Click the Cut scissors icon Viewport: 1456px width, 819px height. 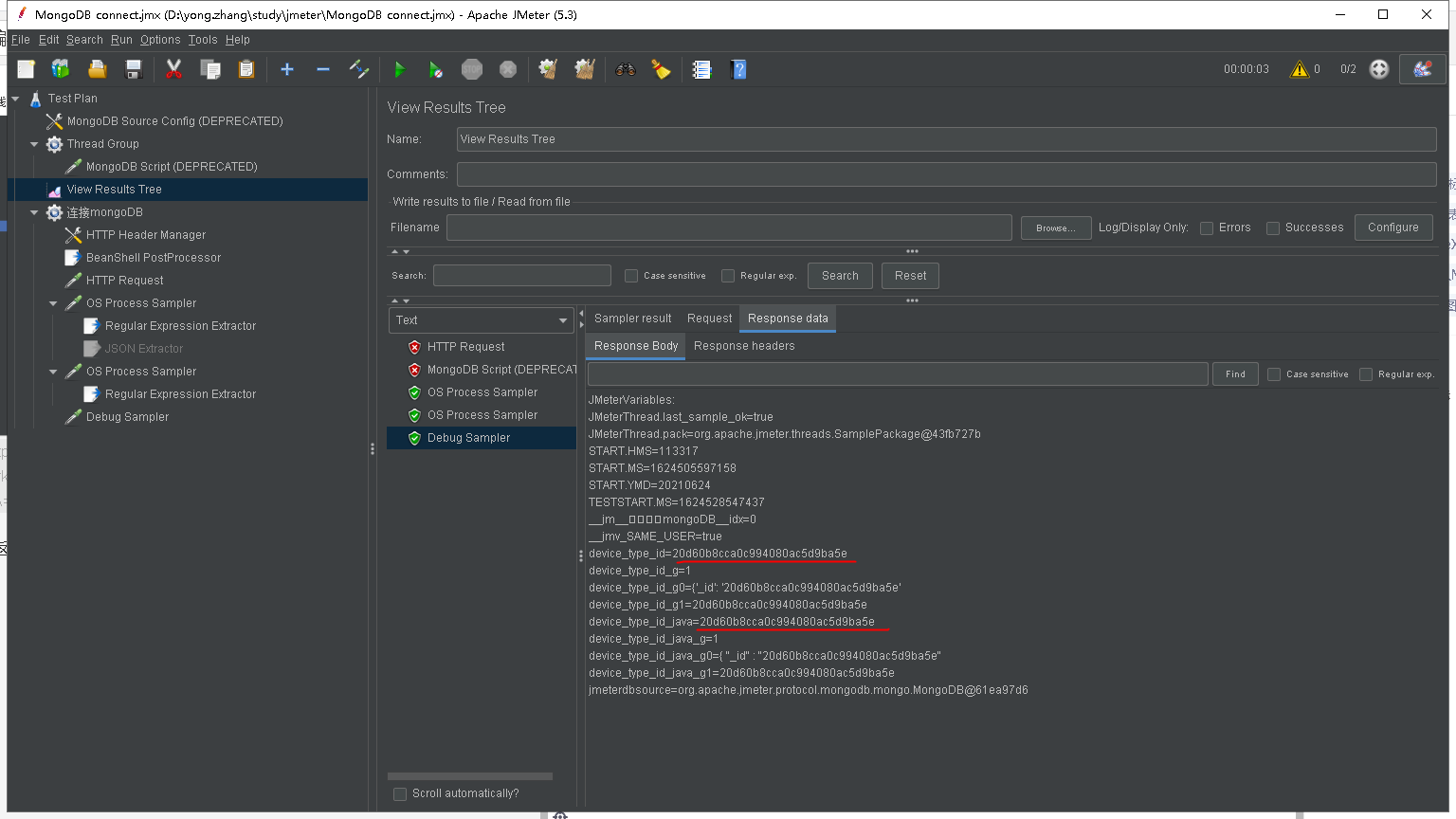coord(173,69)
